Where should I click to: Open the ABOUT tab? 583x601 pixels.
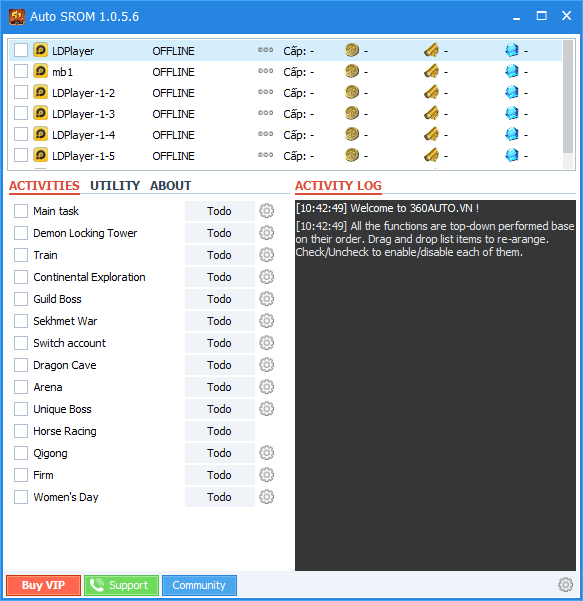click(171, 186)
